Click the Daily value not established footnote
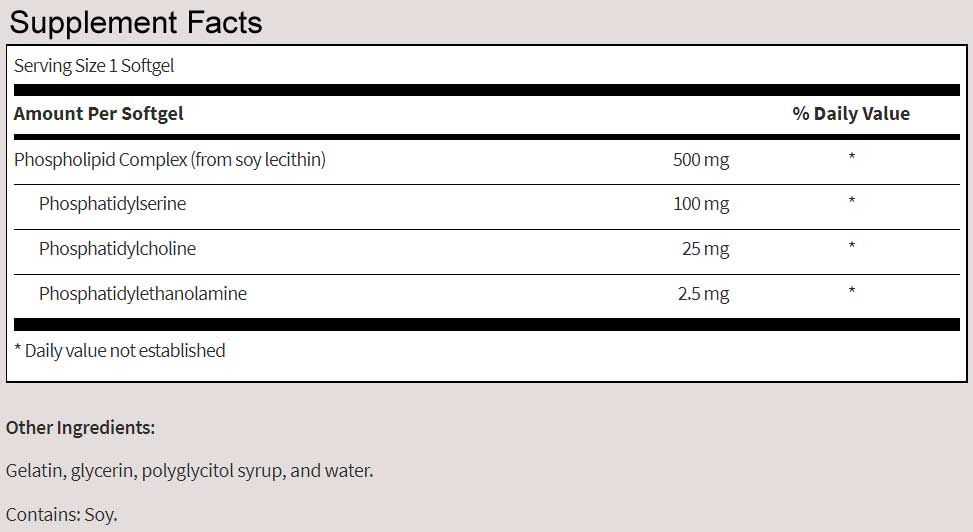 [x=119, y=350]
